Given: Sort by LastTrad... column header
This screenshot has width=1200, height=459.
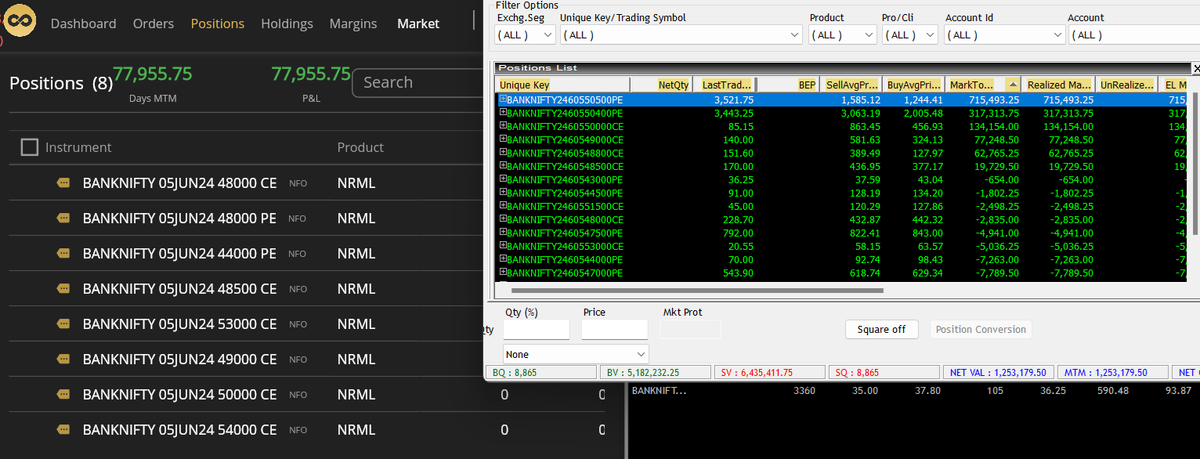Looking at the screenshot, I should [726, 86].
